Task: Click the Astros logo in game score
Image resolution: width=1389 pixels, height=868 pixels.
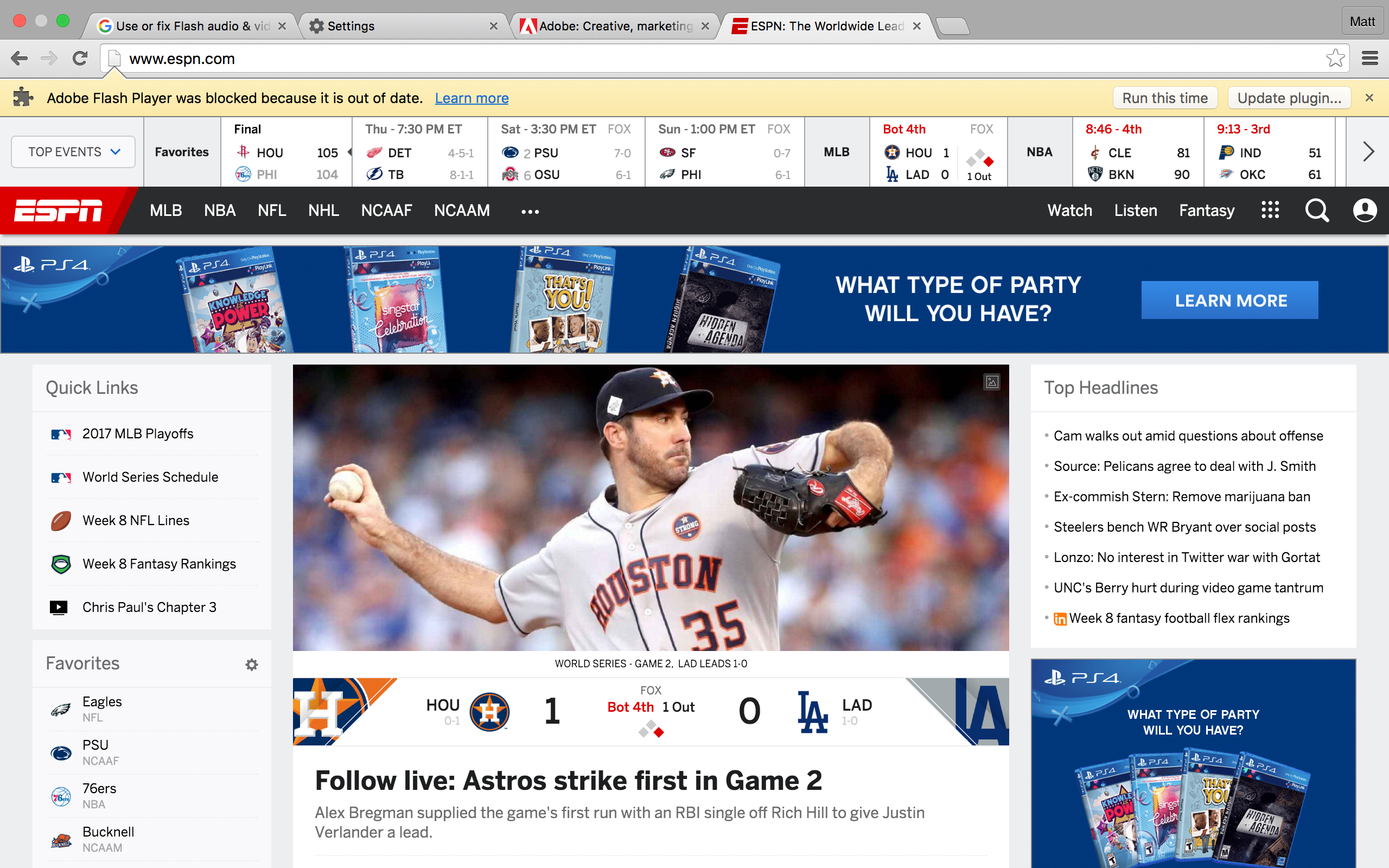Action: click(489, 711)
